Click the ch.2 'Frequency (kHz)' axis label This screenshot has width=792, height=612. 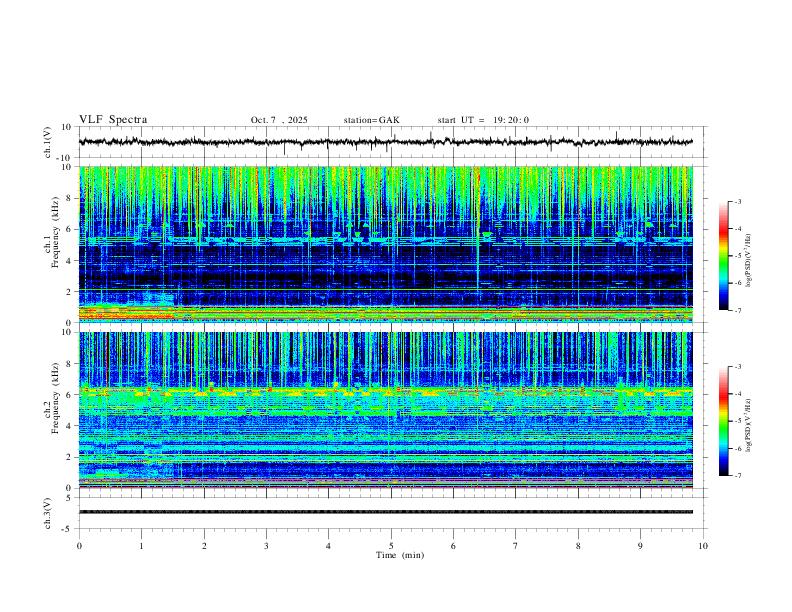tap(55, 398)
